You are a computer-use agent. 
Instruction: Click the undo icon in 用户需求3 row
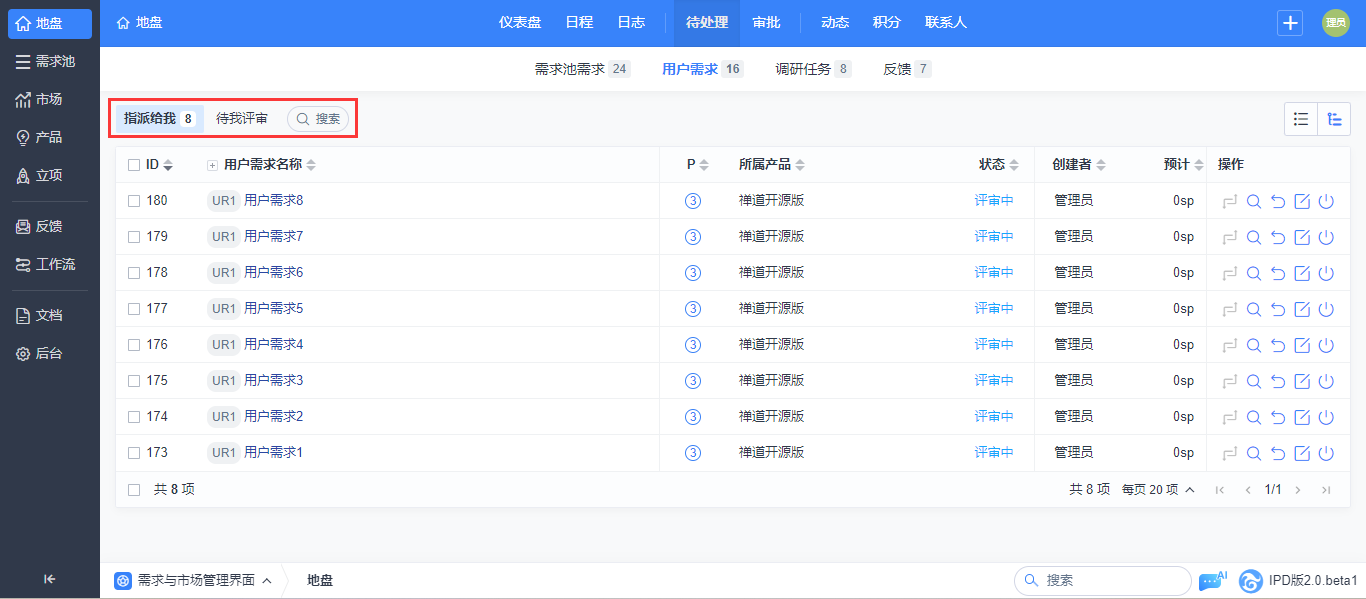click(1278, 381)
